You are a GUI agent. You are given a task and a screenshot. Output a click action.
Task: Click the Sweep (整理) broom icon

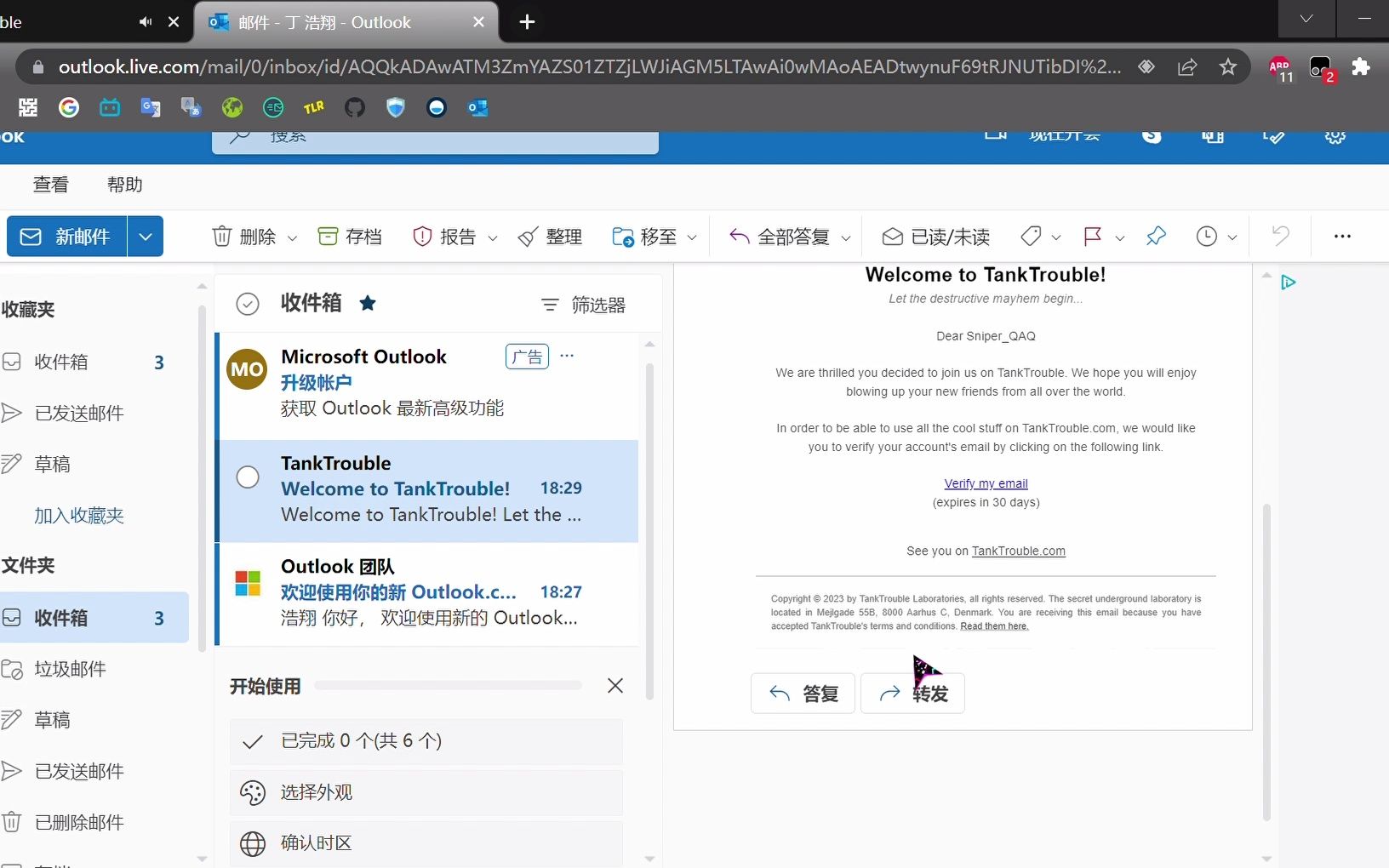coord(528,237)
